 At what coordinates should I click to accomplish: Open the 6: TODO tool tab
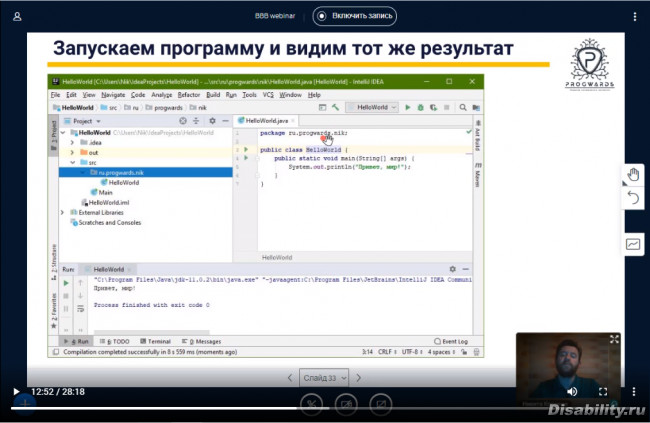(114, 341)
